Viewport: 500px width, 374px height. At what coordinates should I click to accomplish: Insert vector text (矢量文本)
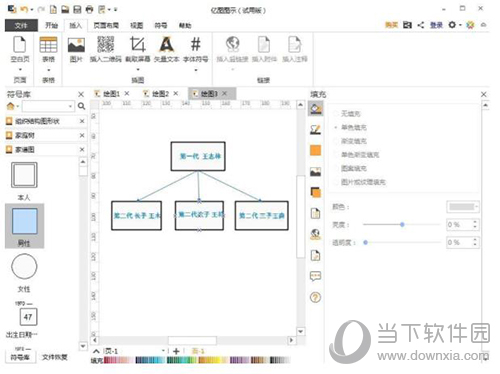click(x=166, y=49)
